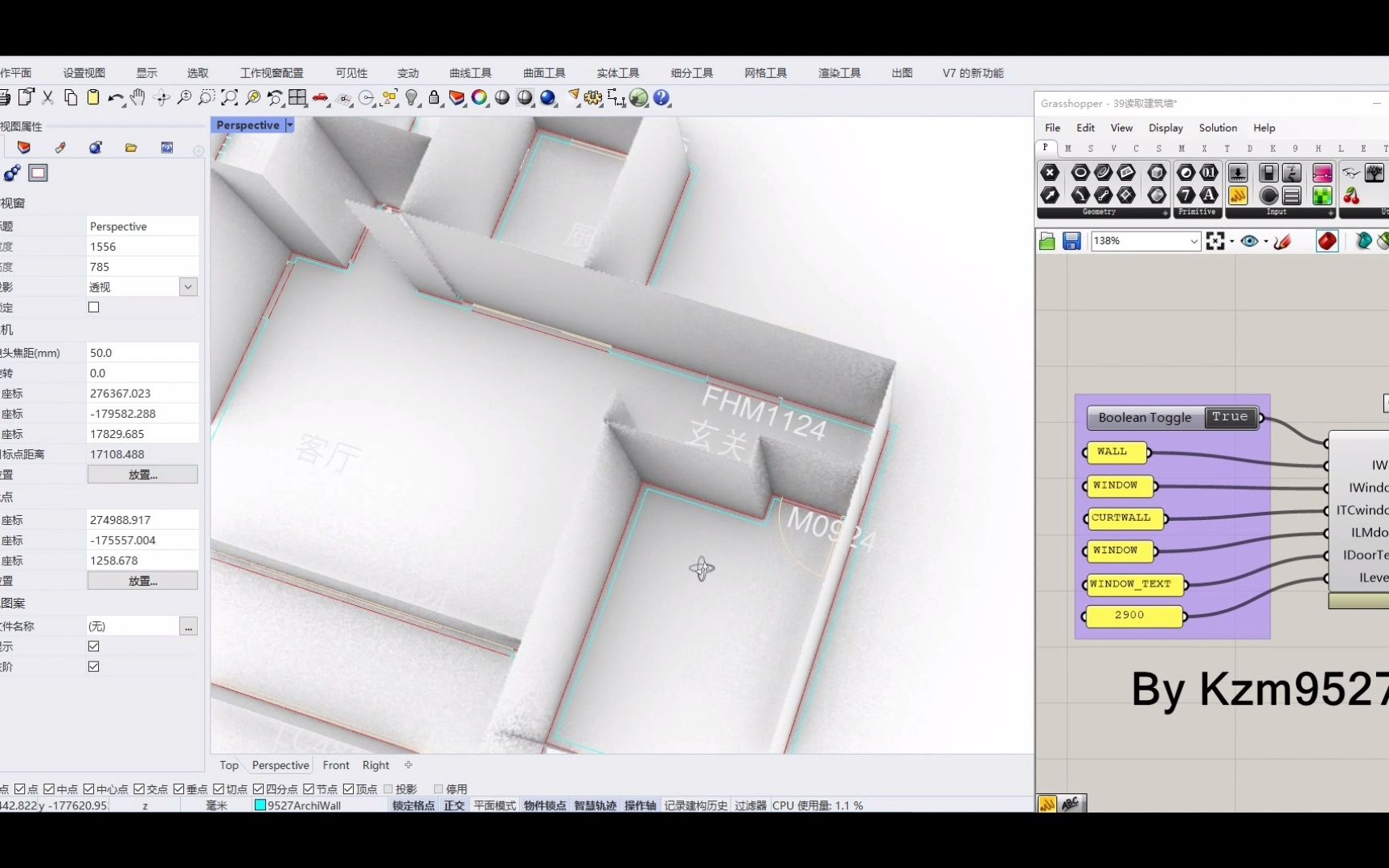Image resolution: width=1389 pixels, height=868 pixels.
Task: Toggle the 中点 osnap checkbox
Action: coord(49,789)
